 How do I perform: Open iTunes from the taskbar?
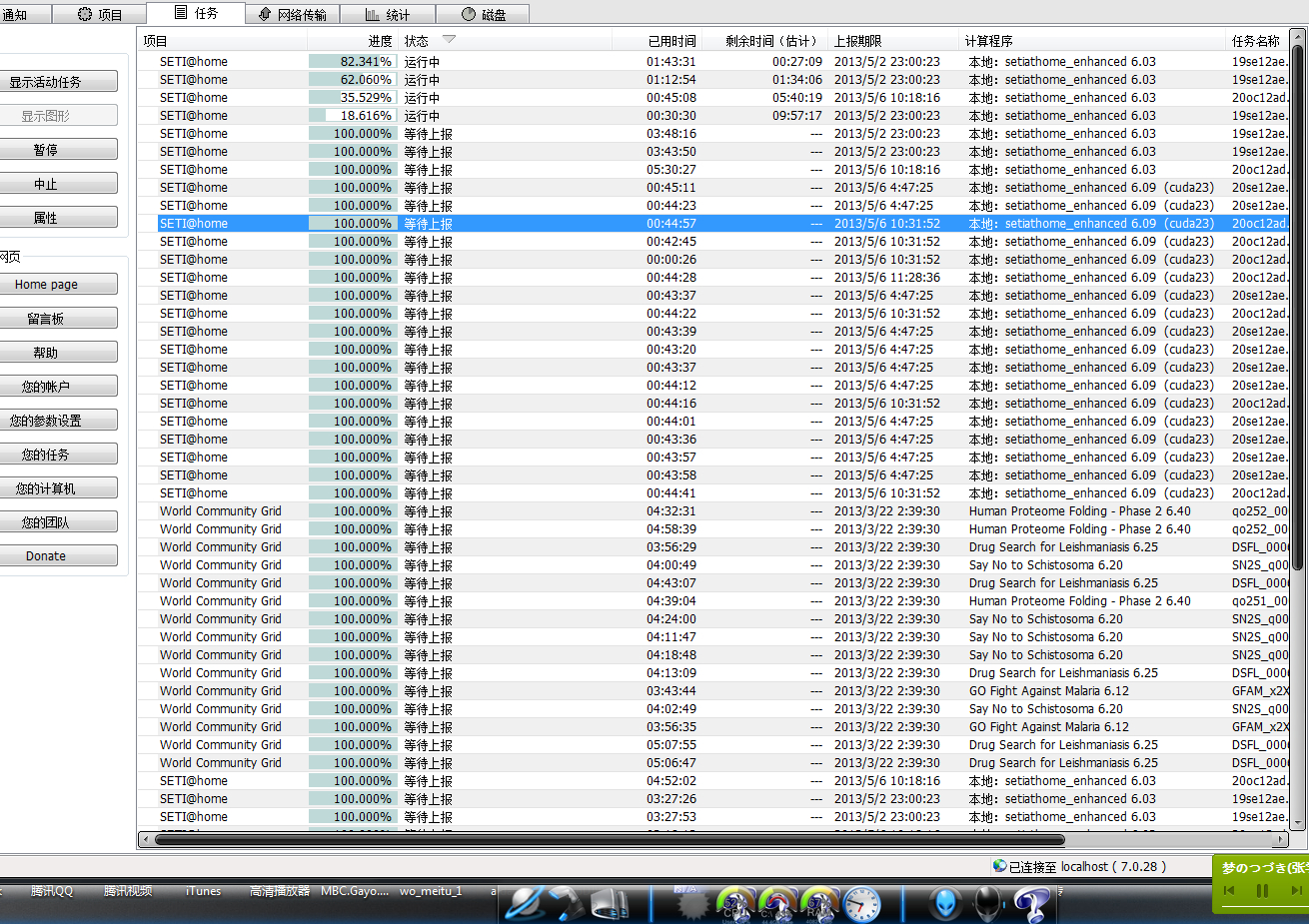click(204, 891)
